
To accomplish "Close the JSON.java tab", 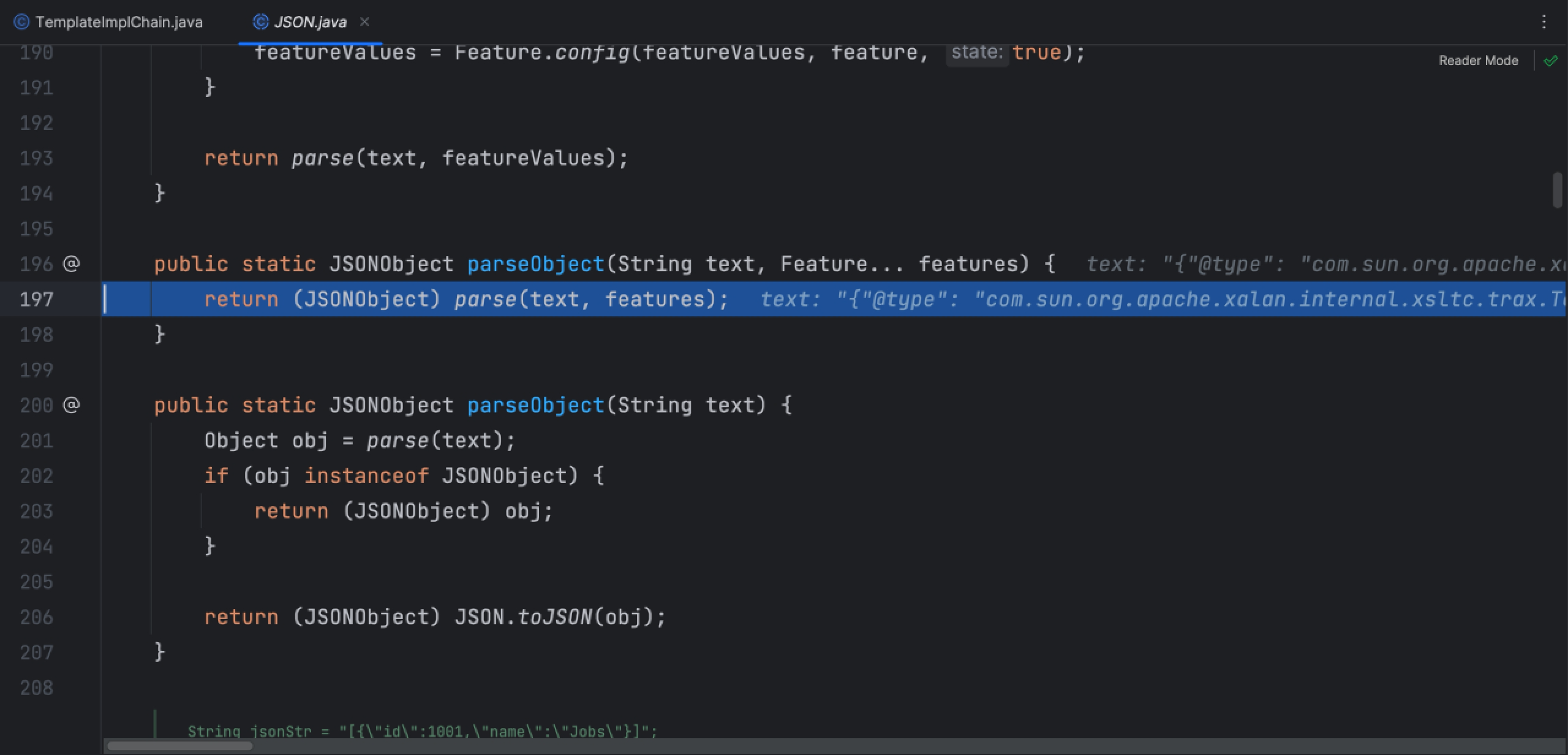I will point(364,22).
